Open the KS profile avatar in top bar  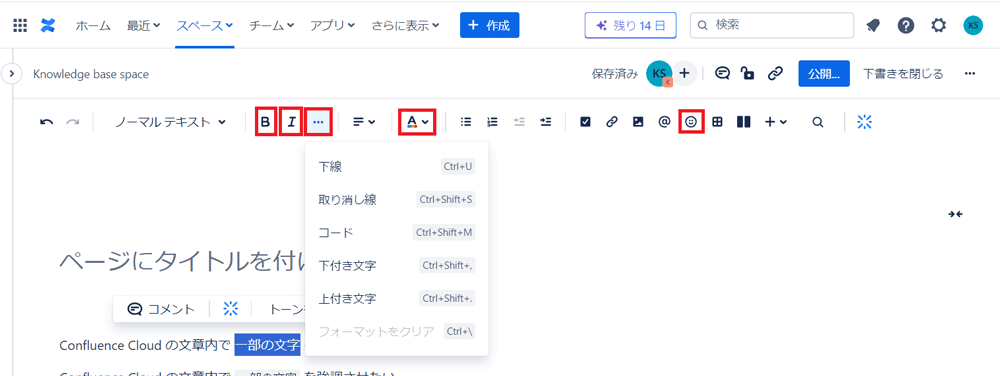(x=973, y=25)
